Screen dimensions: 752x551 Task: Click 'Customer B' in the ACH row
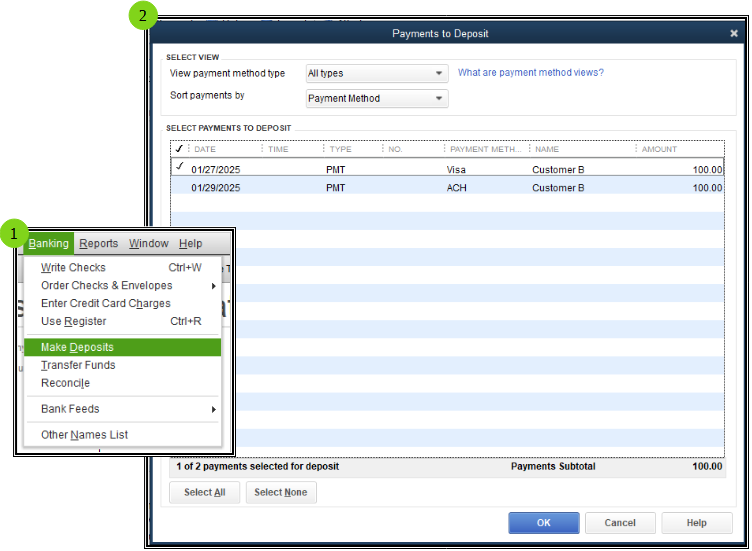click(558, 188)
